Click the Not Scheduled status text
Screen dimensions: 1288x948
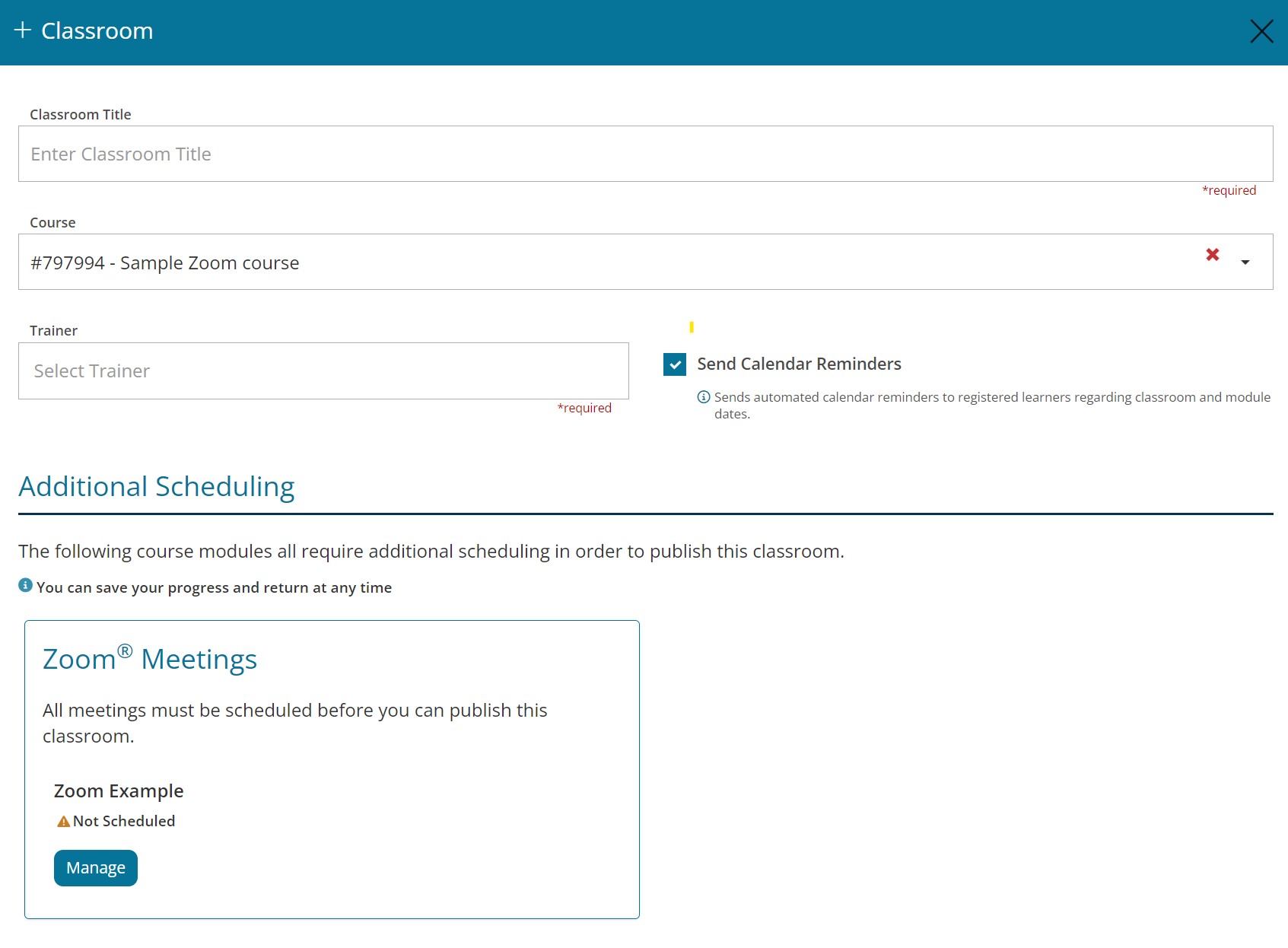[124, 822]
